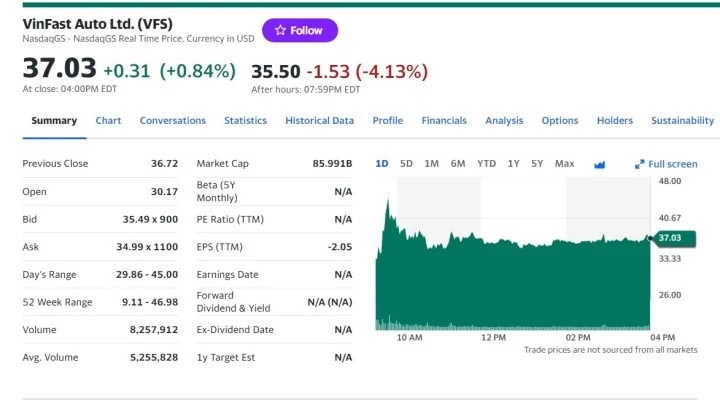This screenshot has height=403, width=720.
Task: Go to the Statistics tab
Action: point(245,121)
